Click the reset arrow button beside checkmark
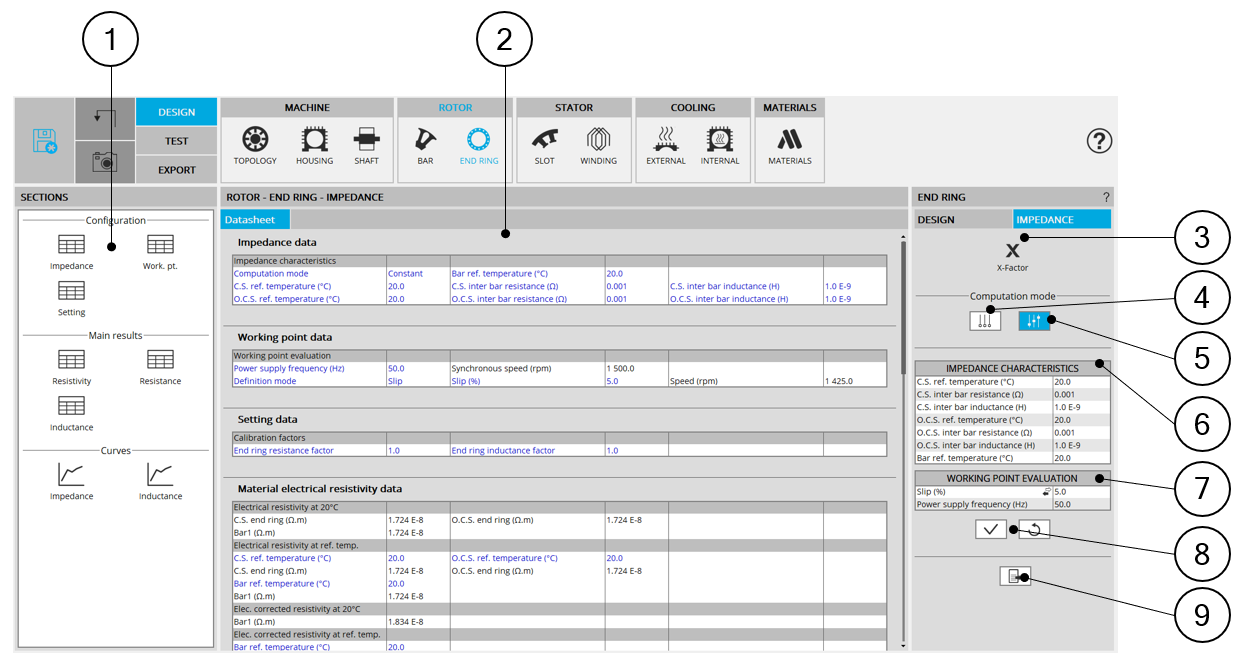 click(1034, 530)
